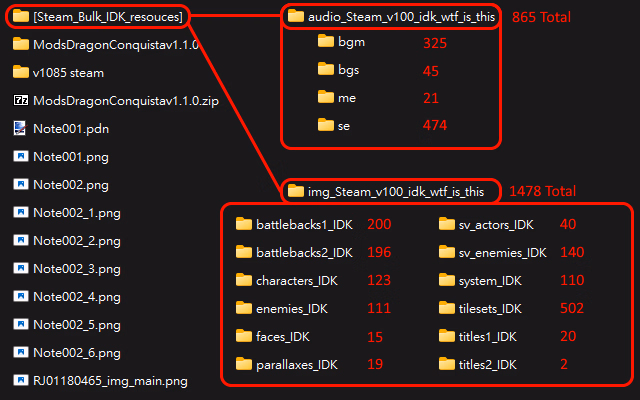
Task: Select the Note001.png image icon
Action: point(21,156)
